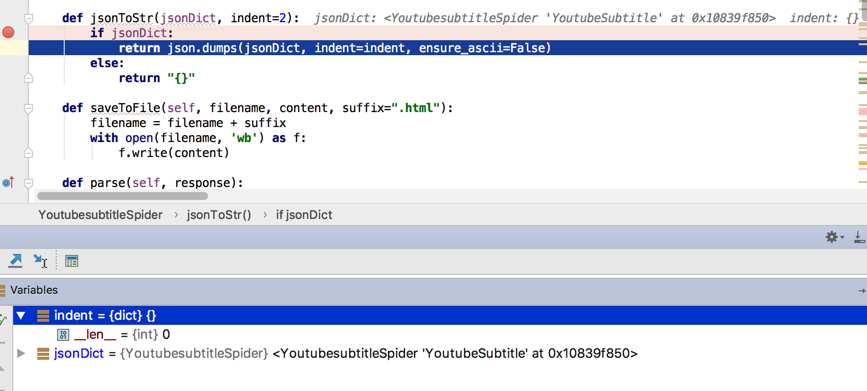Select YoutubesubtitleSpider in the breadcrumb bar
The image size is (867, 391).
(x=100, y=215)
